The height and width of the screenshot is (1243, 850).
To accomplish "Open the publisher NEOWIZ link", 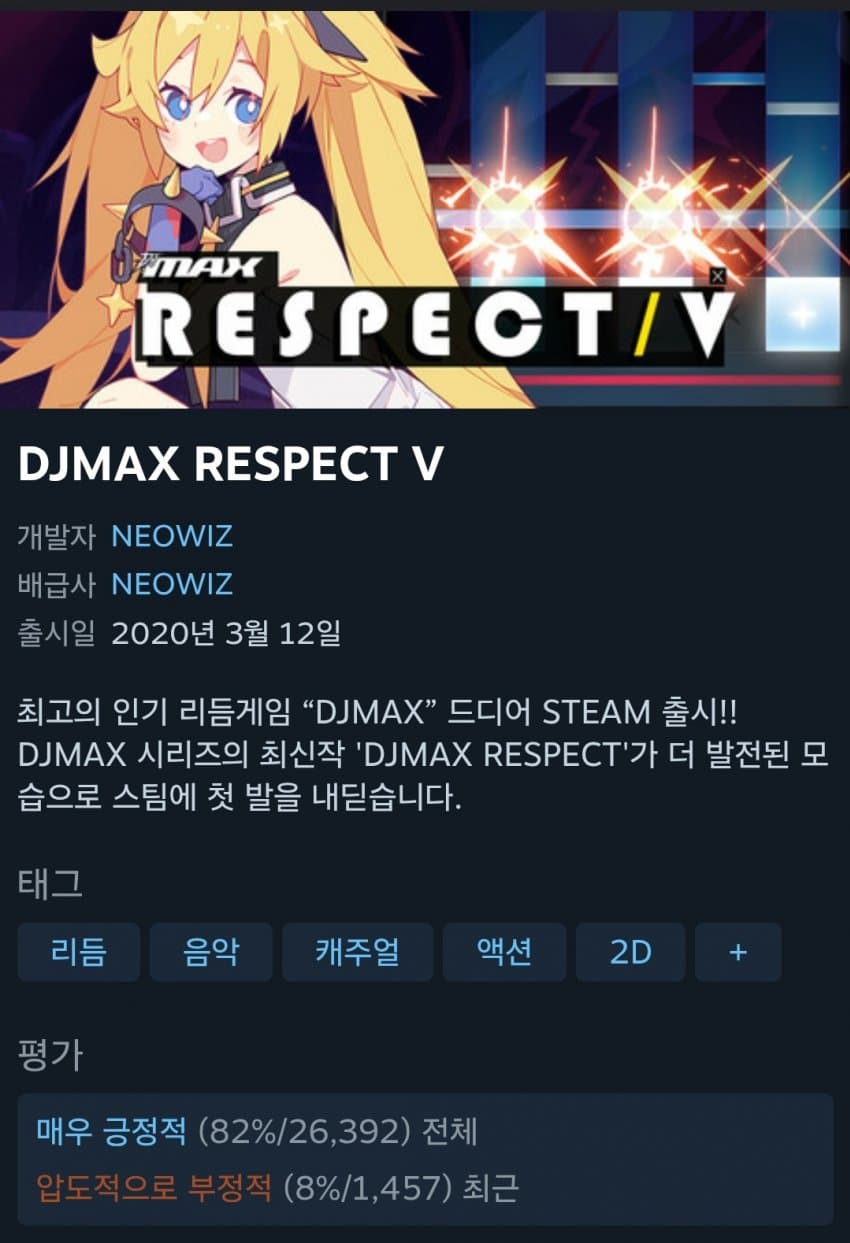I will coord(172,583).
